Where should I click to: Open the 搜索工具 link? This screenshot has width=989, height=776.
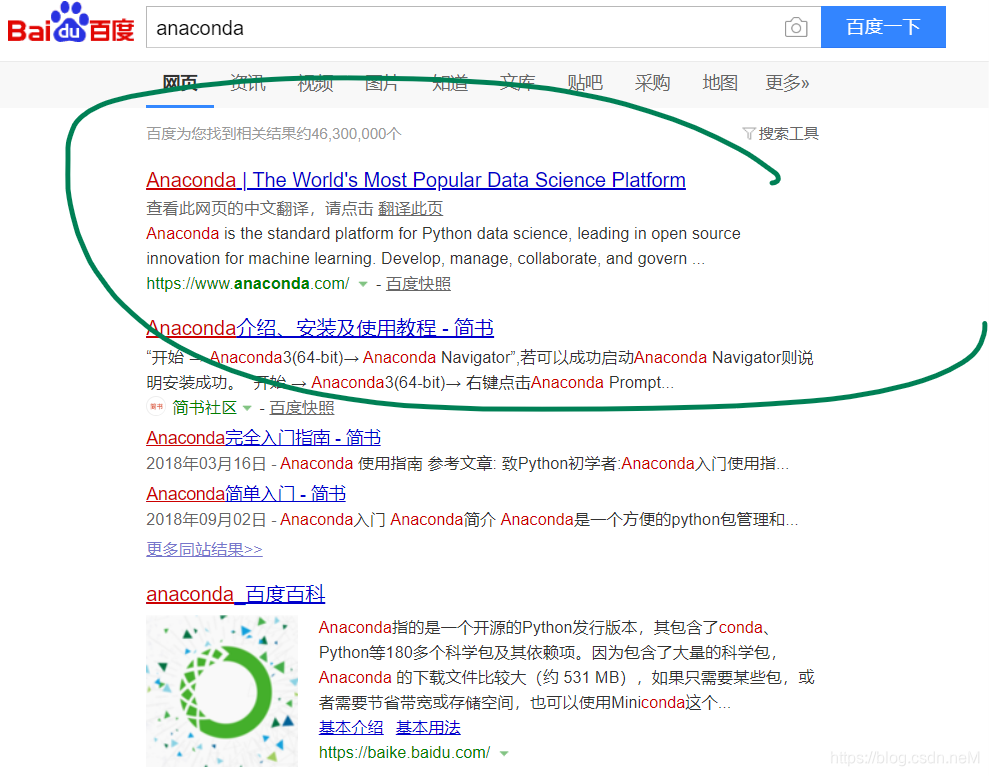pos(788,133)
